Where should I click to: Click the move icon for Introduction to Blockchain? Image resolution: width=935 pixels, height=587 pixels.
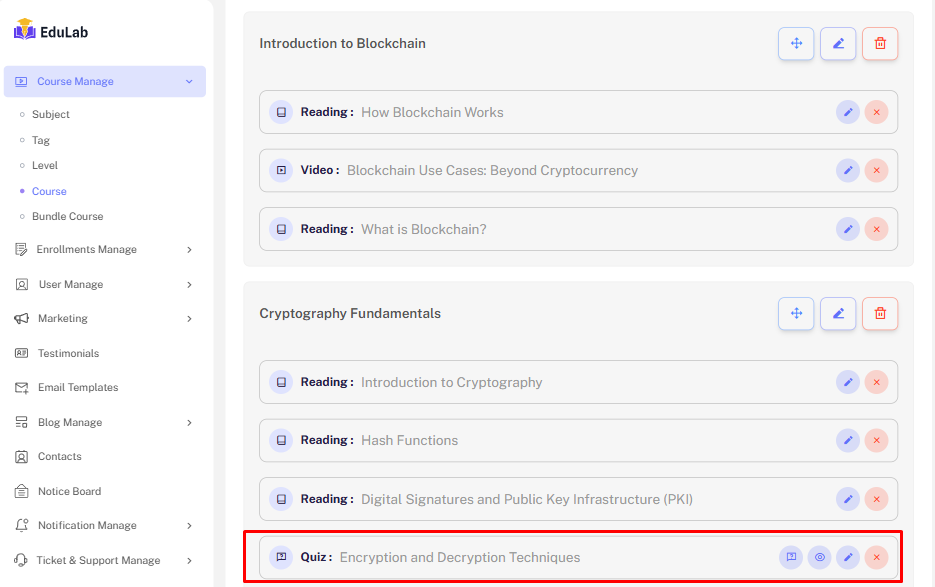796,44
